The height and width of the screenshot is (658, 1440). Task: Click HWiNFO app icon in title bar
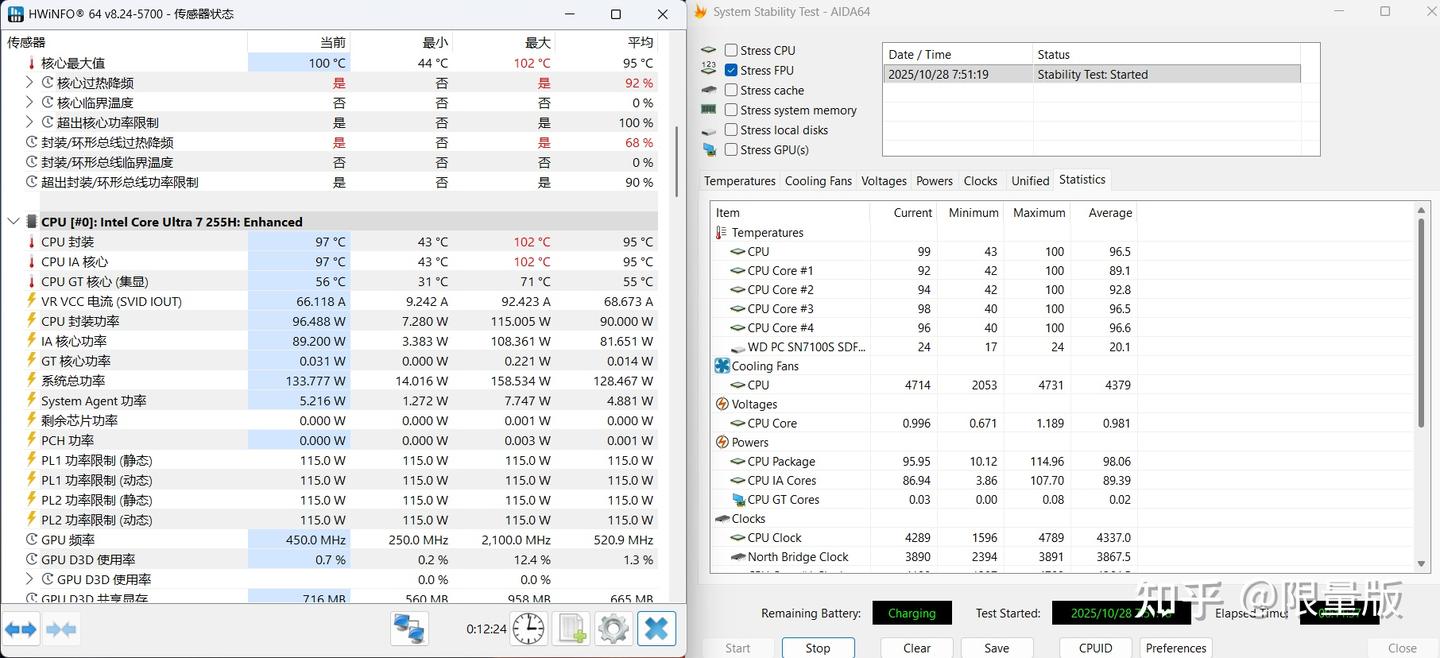16,13
